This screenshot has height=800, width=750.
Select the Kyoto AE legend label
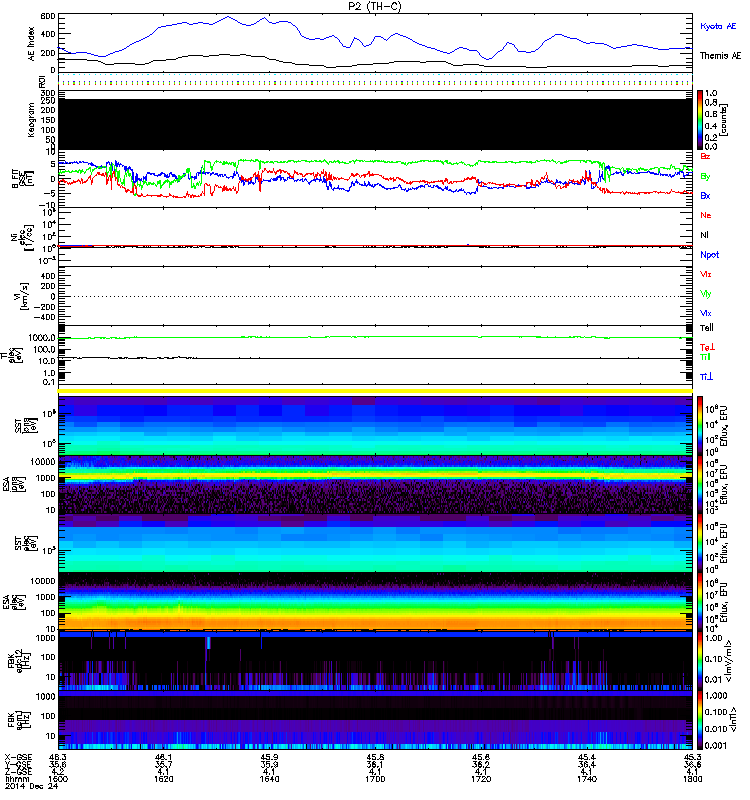718,27
